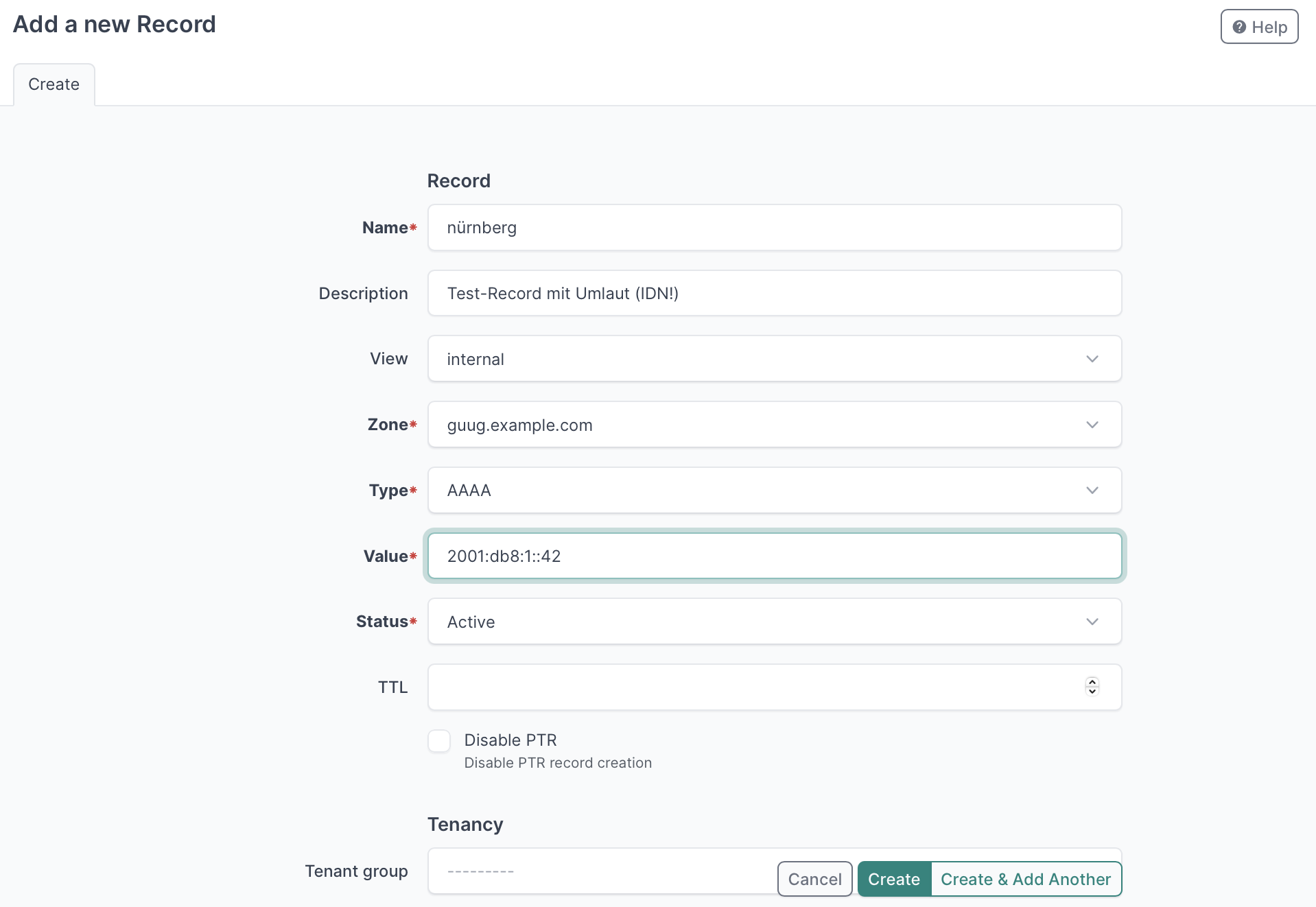Screen dimensions: 1316x907
Task: Edit the Description text field
Action: (773, 294)
